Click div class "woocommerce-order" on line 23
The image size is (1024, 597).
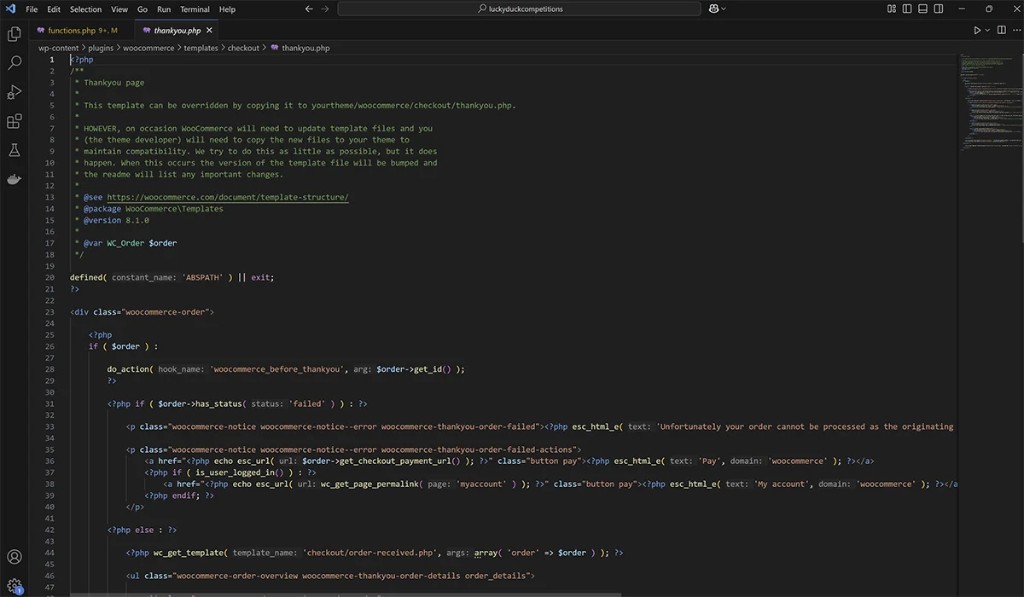pyautogui.click(x=142, y=312)
